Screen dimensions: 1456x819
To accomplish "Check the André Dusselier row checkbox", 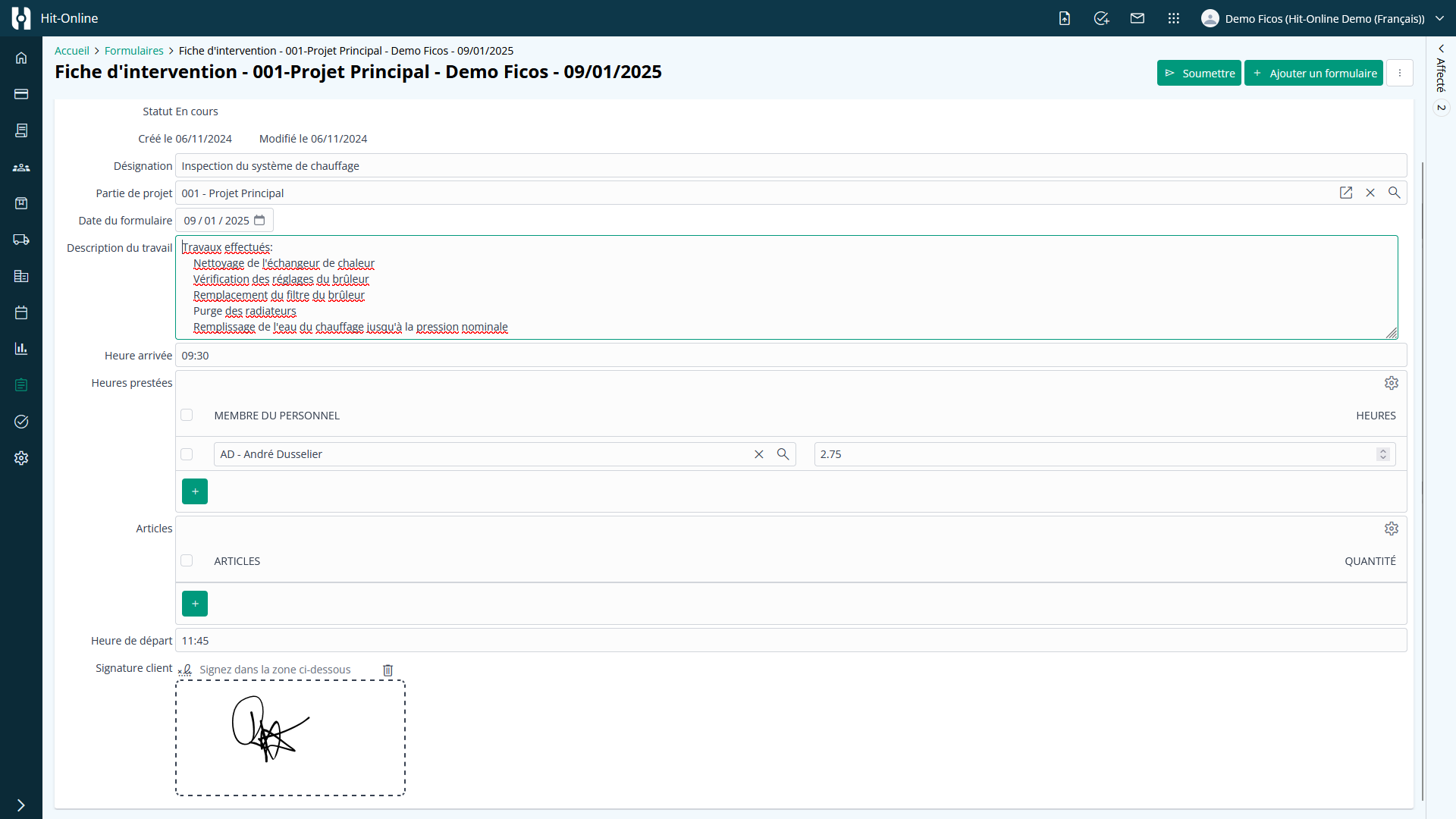I will coord(187,454).
